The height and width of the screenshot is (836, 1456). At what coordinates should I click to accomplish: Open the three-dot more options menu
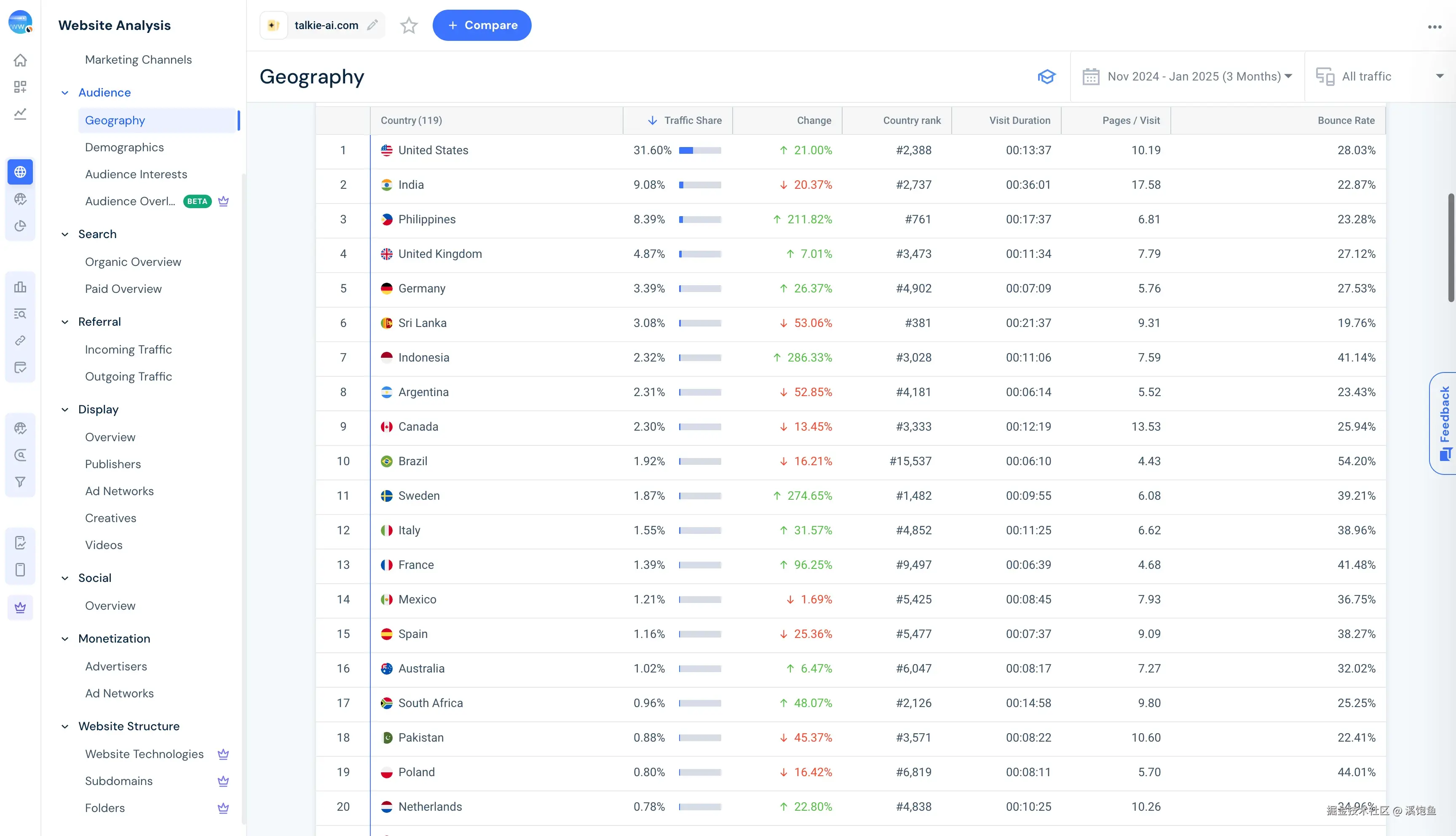pyautogui.click(x=1434, y=27)
